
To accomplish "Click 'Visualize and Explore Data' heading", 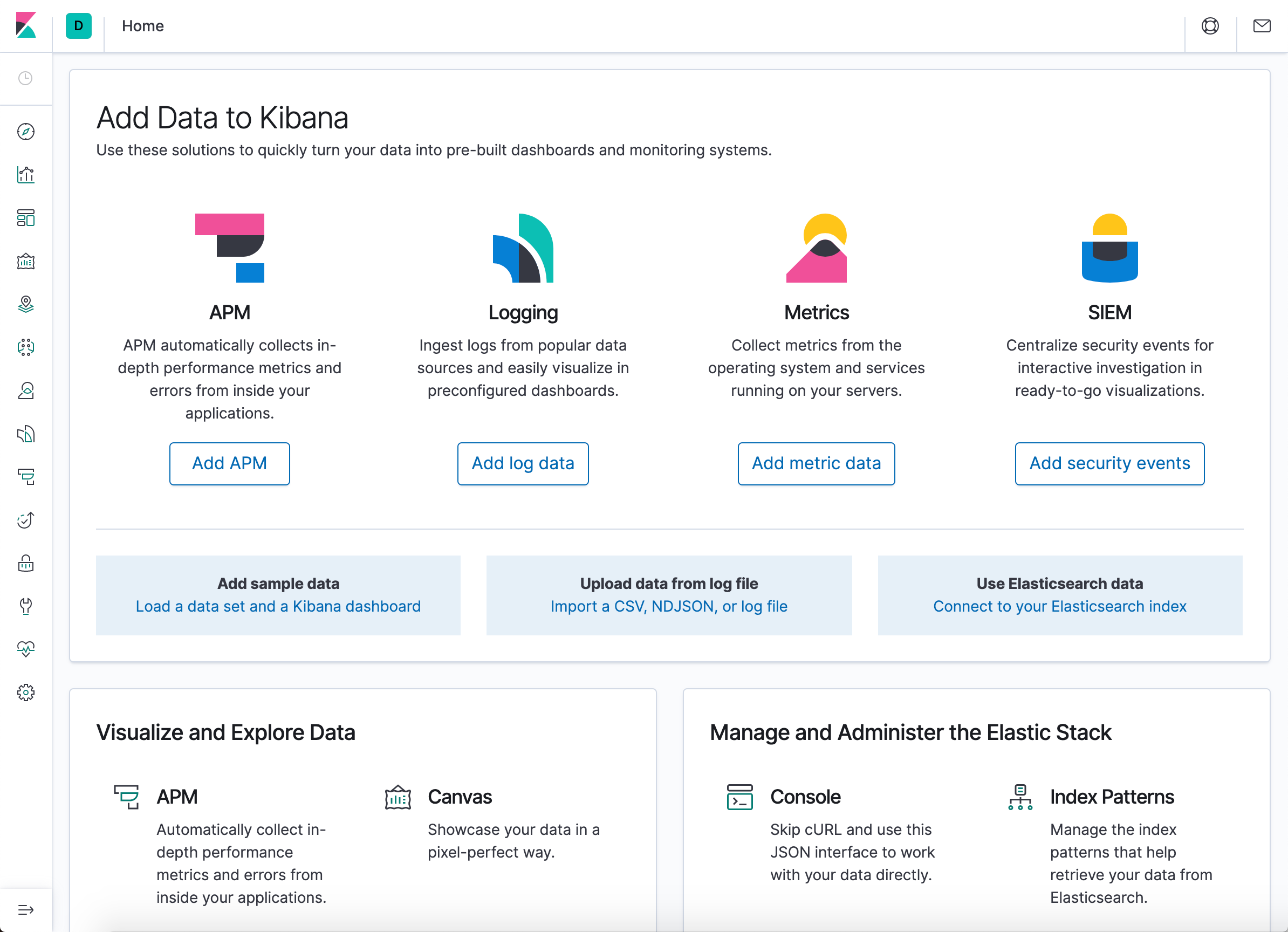I will click(x=225, y=732).
